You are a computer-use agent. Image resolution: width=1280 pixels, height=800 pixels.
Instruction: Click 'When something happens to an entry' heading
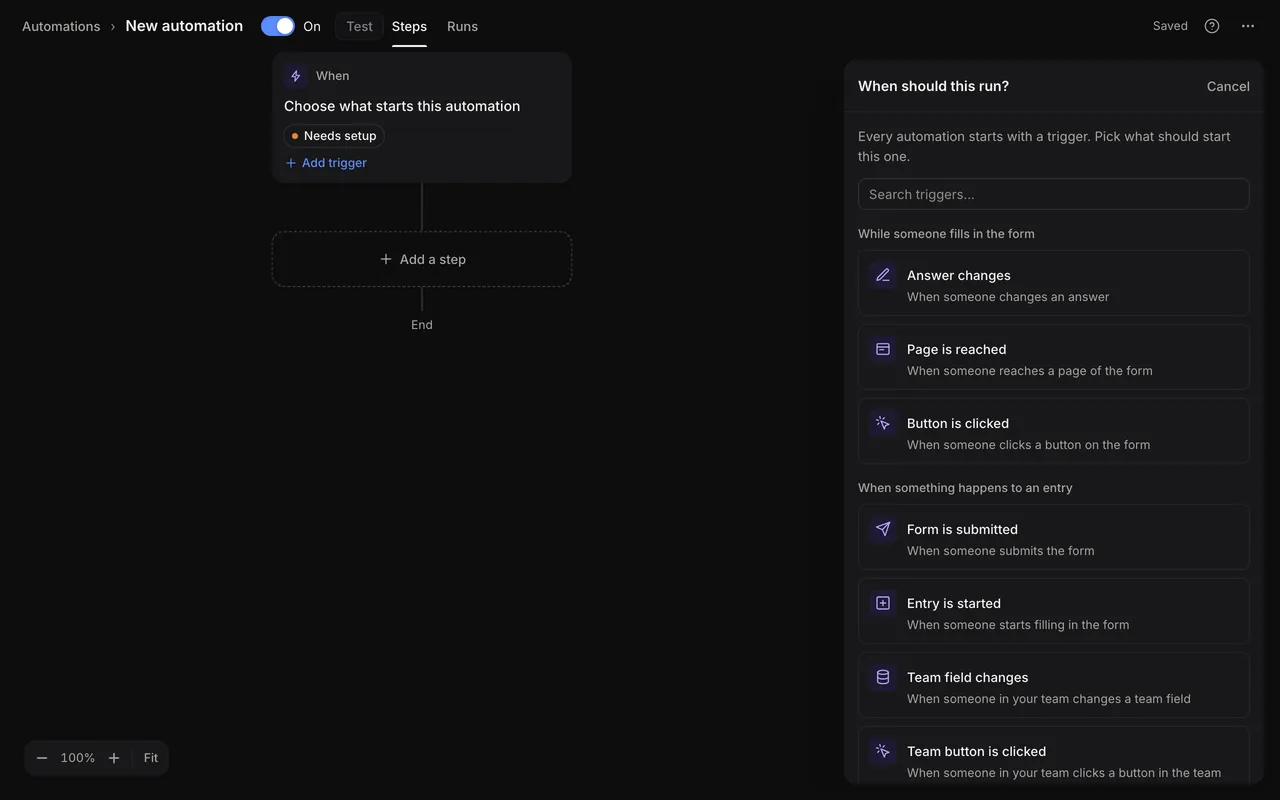[x=965, y=488]
